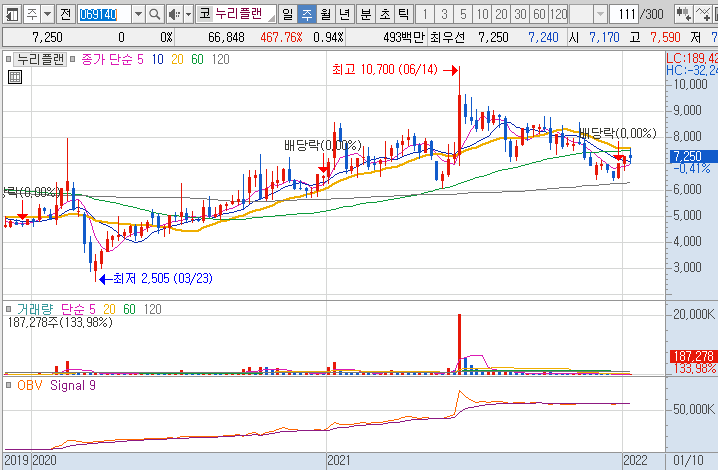This screenshot has height=470, width=718.
Task: Click the speaker sound alert icon
Action: tap(174, 15)
